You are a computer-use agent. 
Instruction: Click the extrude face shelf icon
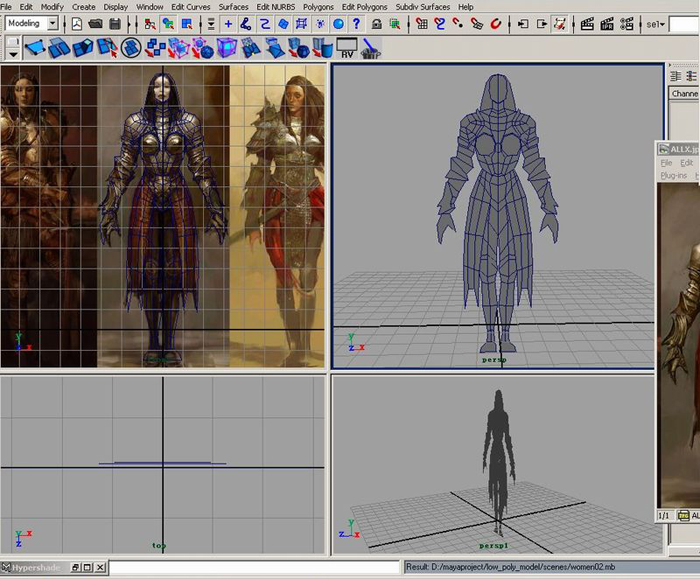(83, 48)
